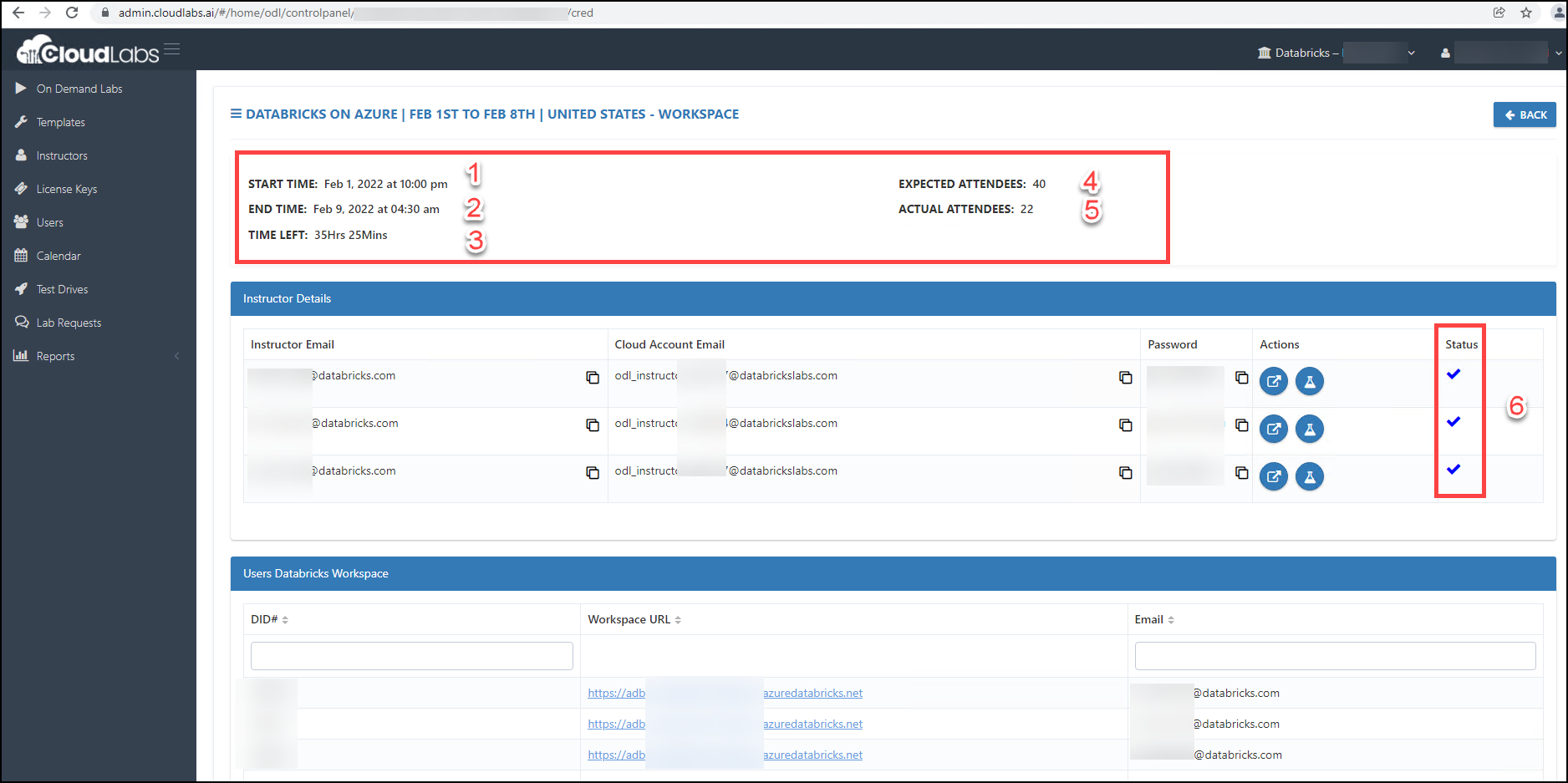The image size is (1568, 783).
Task: Expand the Reports sidebar section
Action: pos(98,356)
